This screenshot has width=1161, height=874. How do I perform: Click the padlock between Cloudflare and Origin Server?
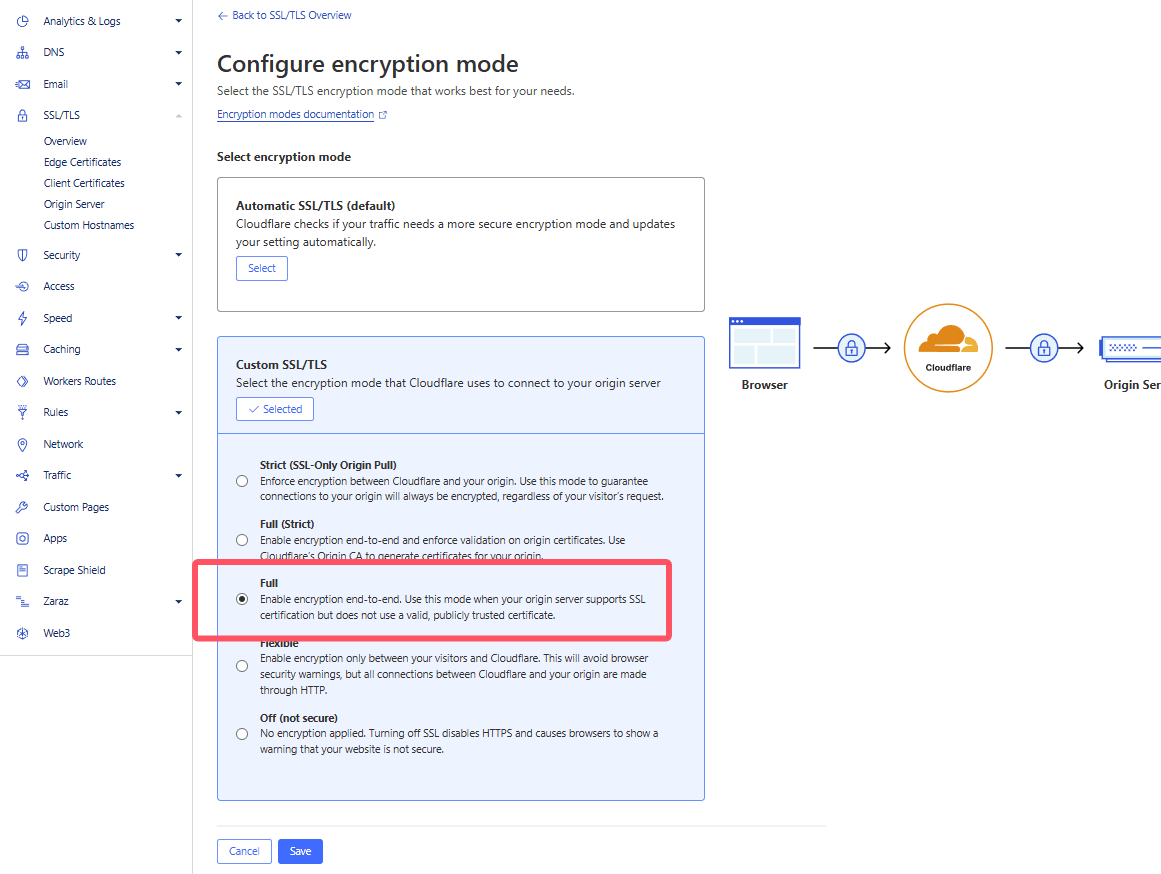pyautogui.click(x=1043, y=348)
